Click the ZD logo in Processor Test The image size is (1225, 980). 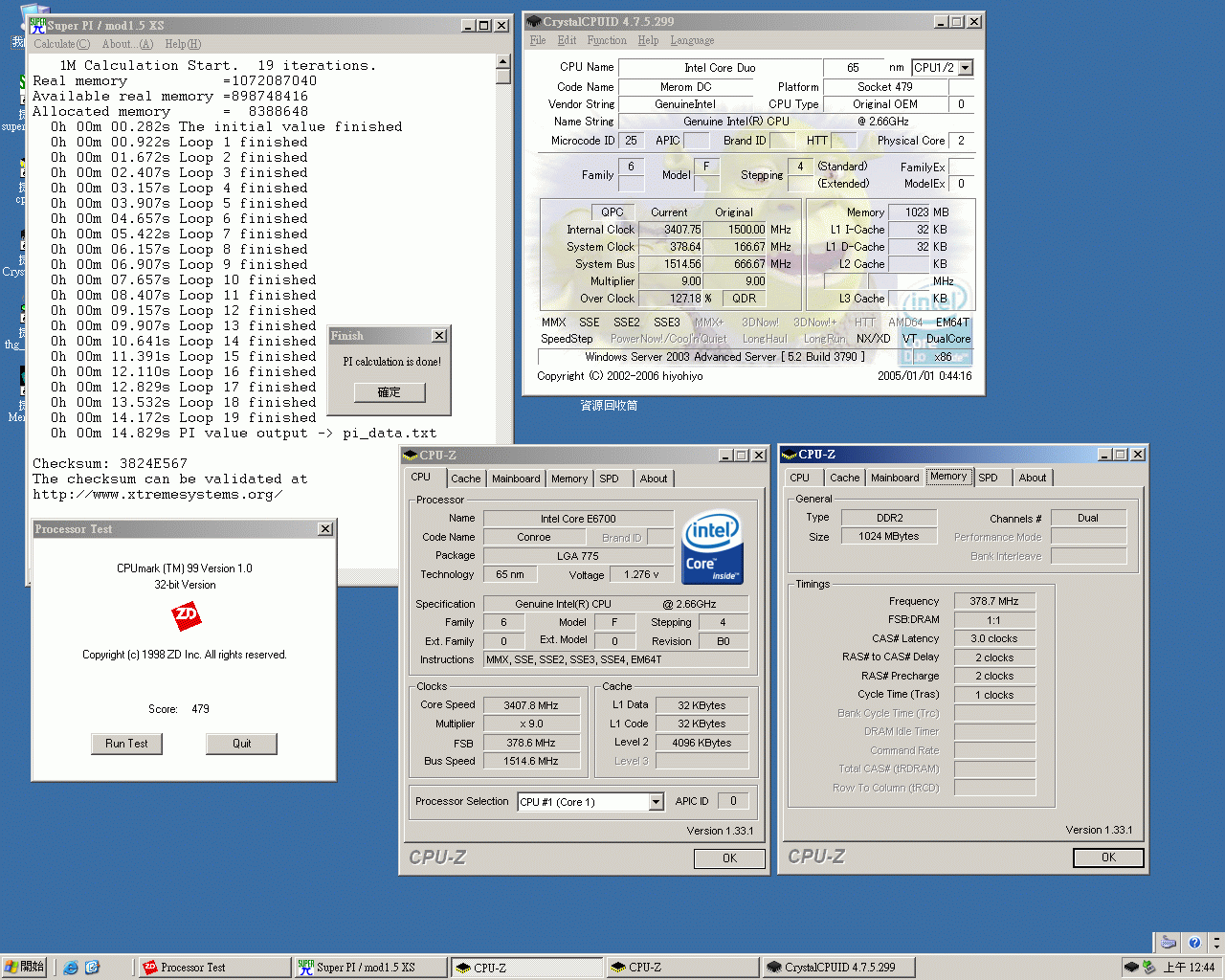pos(187,615)
